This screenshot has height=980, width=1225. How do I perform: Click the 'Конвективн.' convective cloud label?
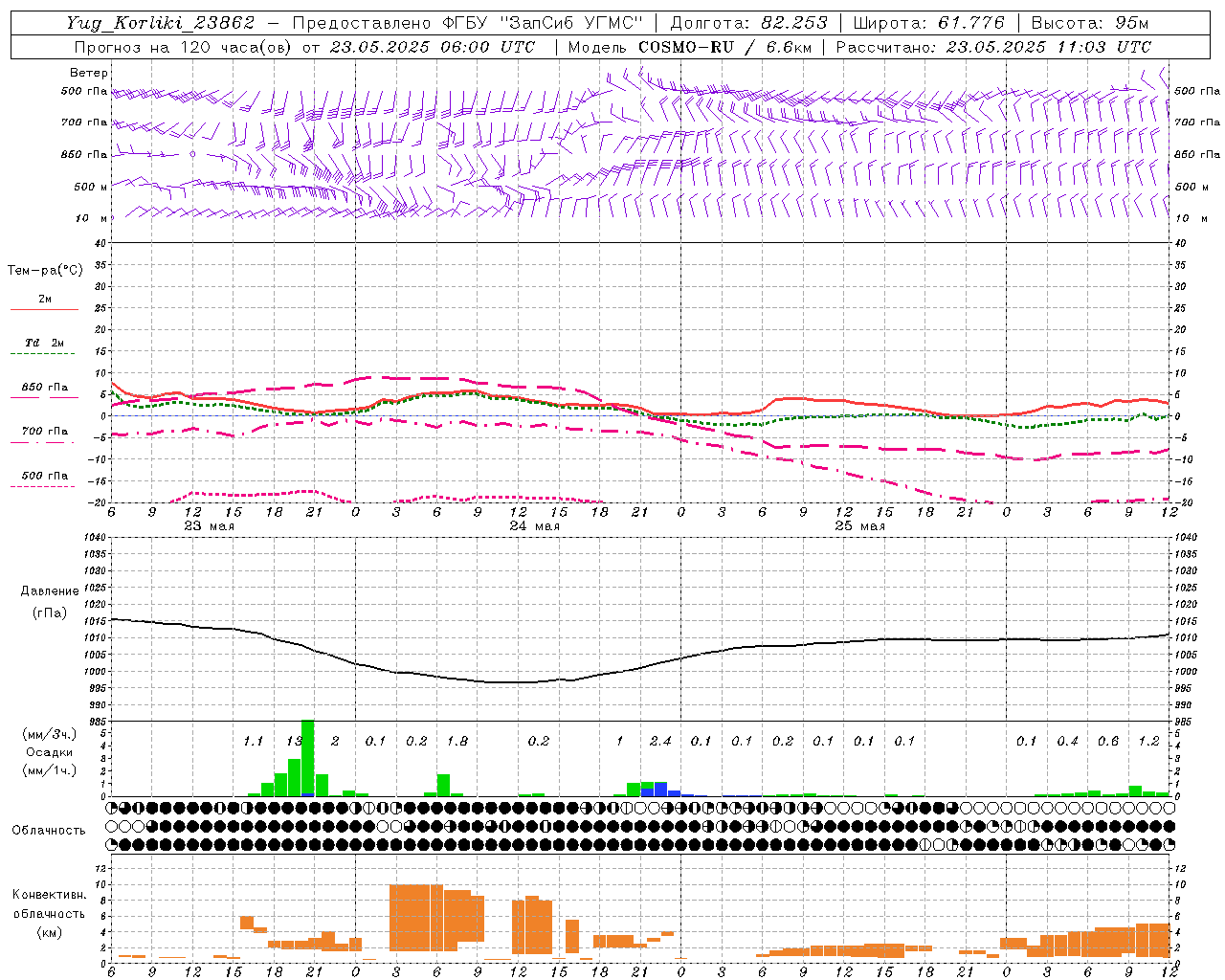tap(49, 895)
